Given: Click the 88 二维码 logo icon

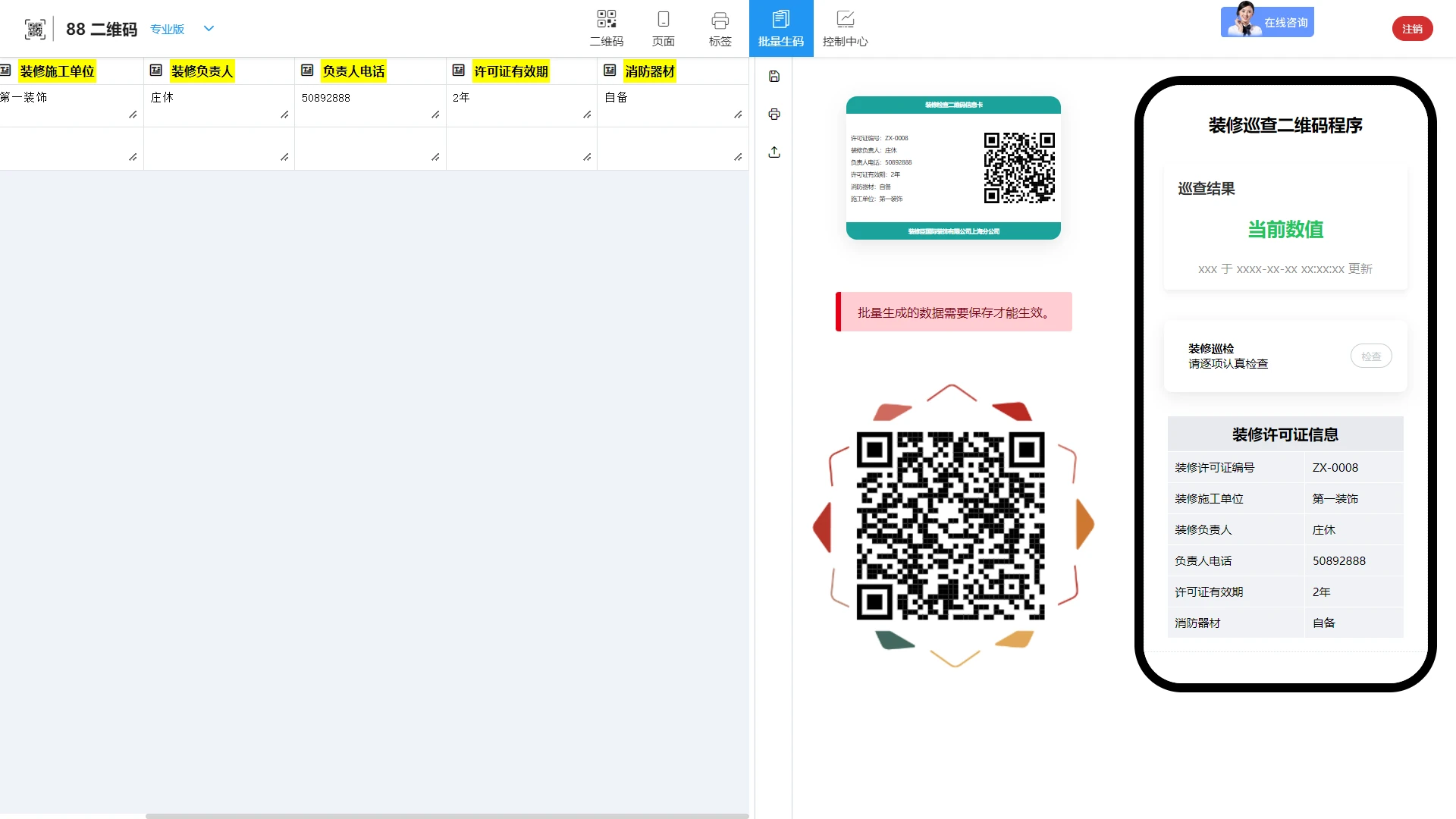Looking at the screenshot, I should tap(35, 29).
